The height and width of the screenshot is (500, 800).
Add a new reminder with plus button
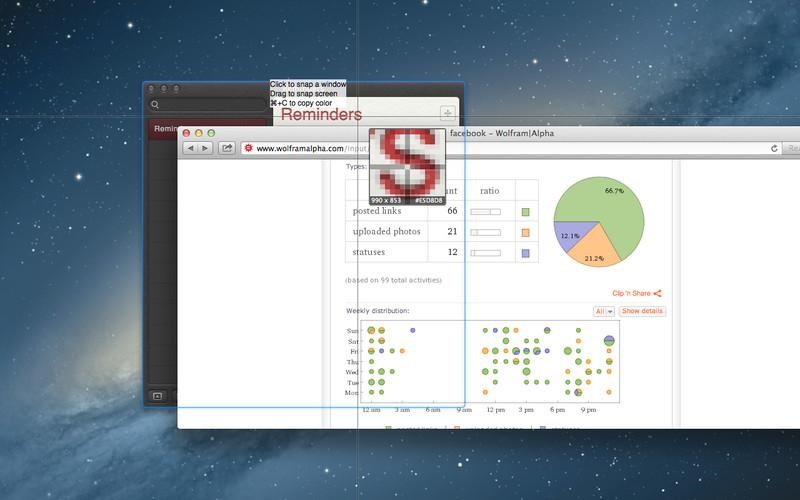447,112
